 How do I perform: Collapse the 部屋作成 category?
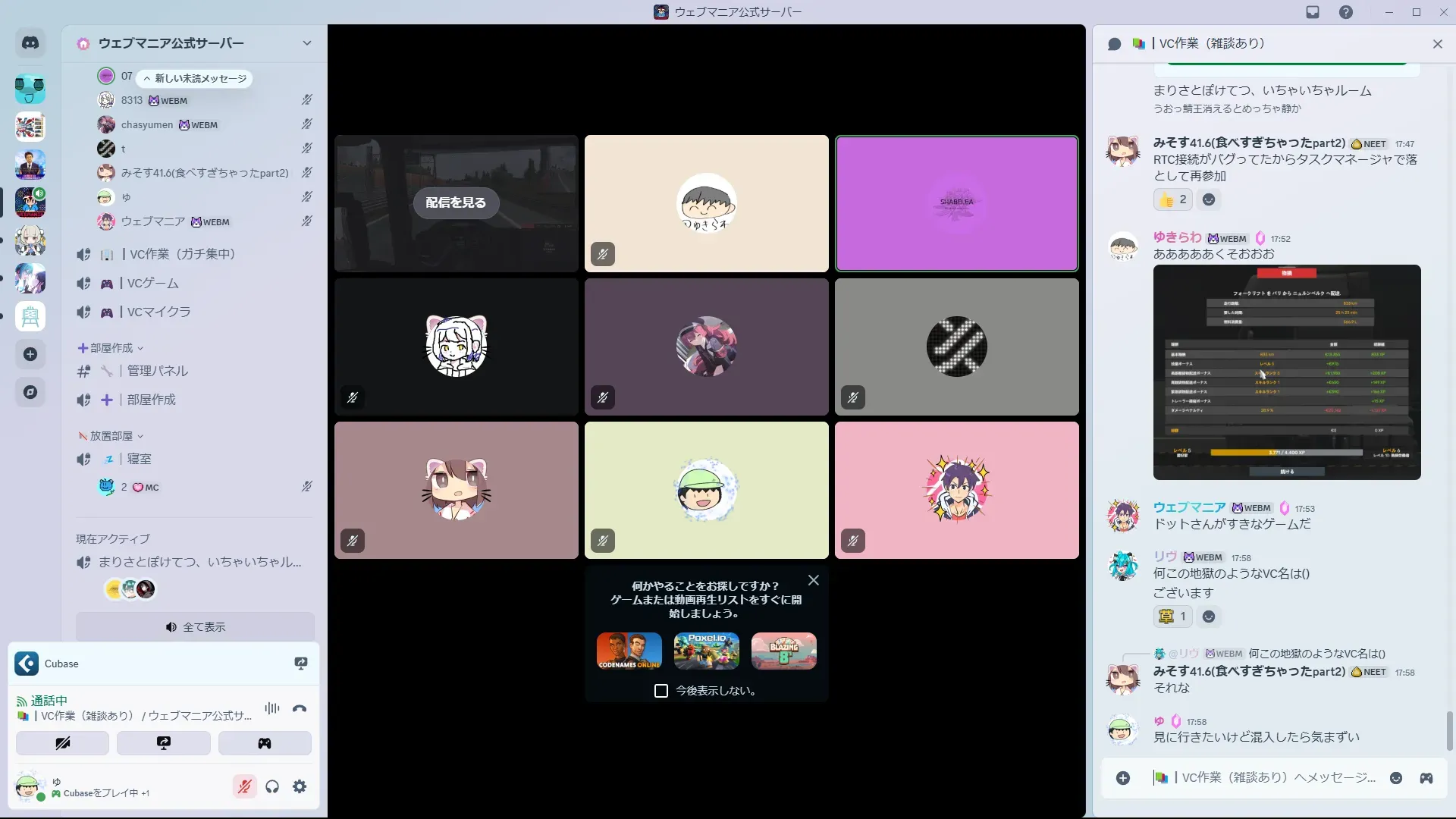[x=111, y=348]
